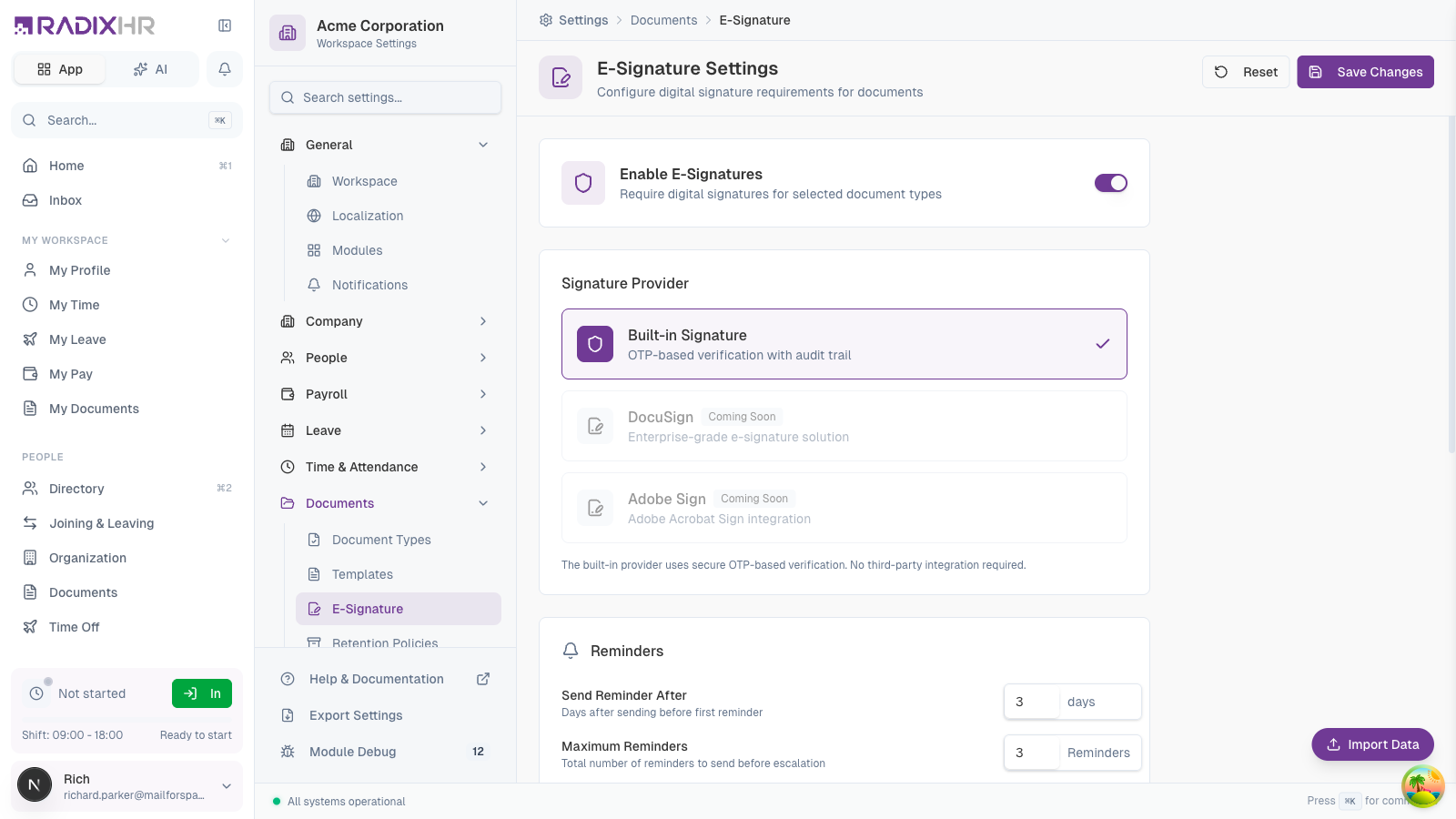Click the My Pay wallet icon
The height and width of the screenshot is (819, 1456).
pyautogui.click(x=30, y=374)
